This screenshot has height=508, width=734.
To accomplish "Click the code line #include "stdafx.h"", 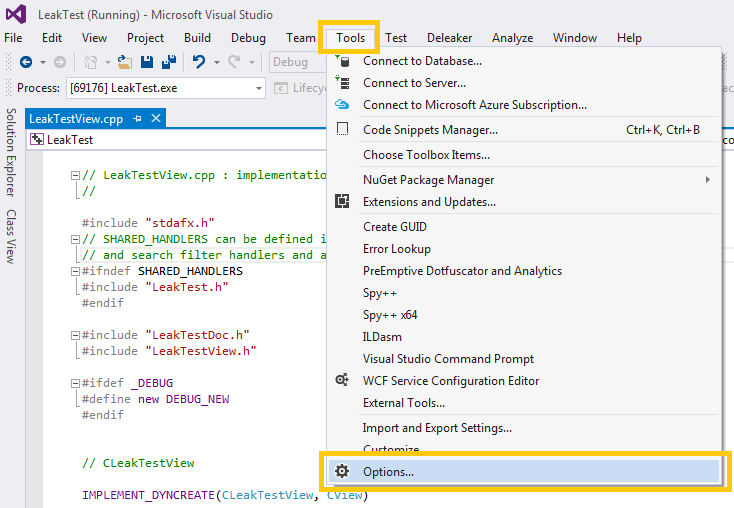I will coord(148,223).
